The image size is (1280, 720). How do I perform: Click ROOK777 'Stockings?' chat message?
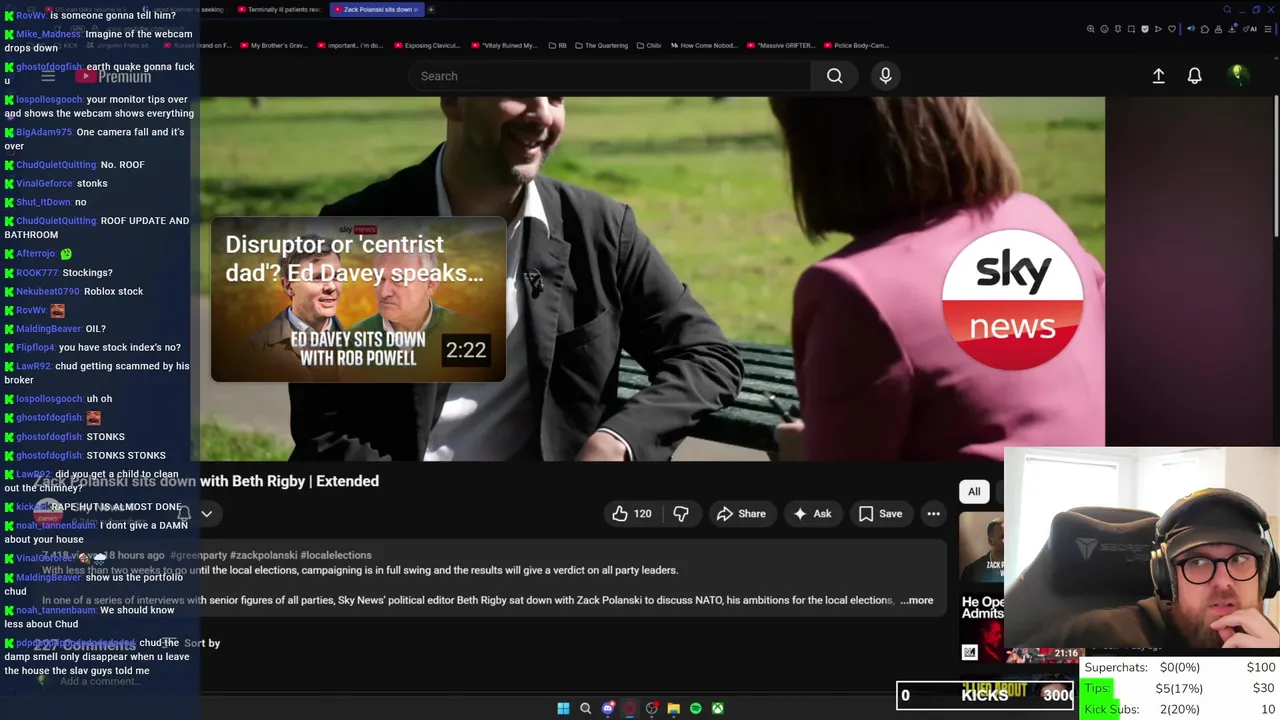coord(58,272)
